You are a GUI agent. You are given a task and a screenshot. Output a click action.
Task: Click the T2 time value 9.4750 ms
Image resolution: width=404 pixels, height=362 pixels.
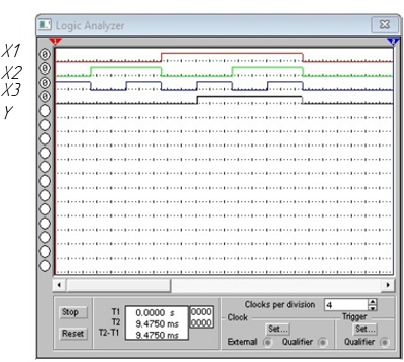pos(157,324)
